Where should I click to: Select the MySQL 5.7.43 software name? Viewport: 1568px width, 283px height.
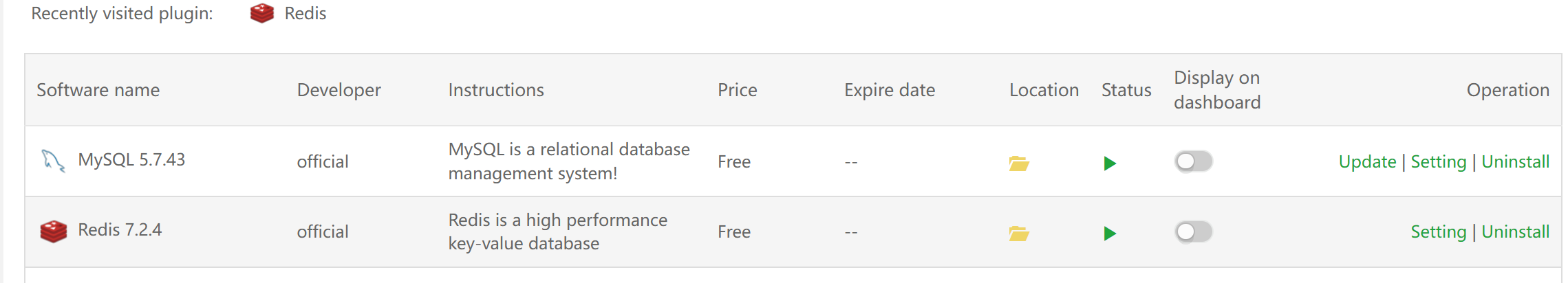click(x=131, y=160)
